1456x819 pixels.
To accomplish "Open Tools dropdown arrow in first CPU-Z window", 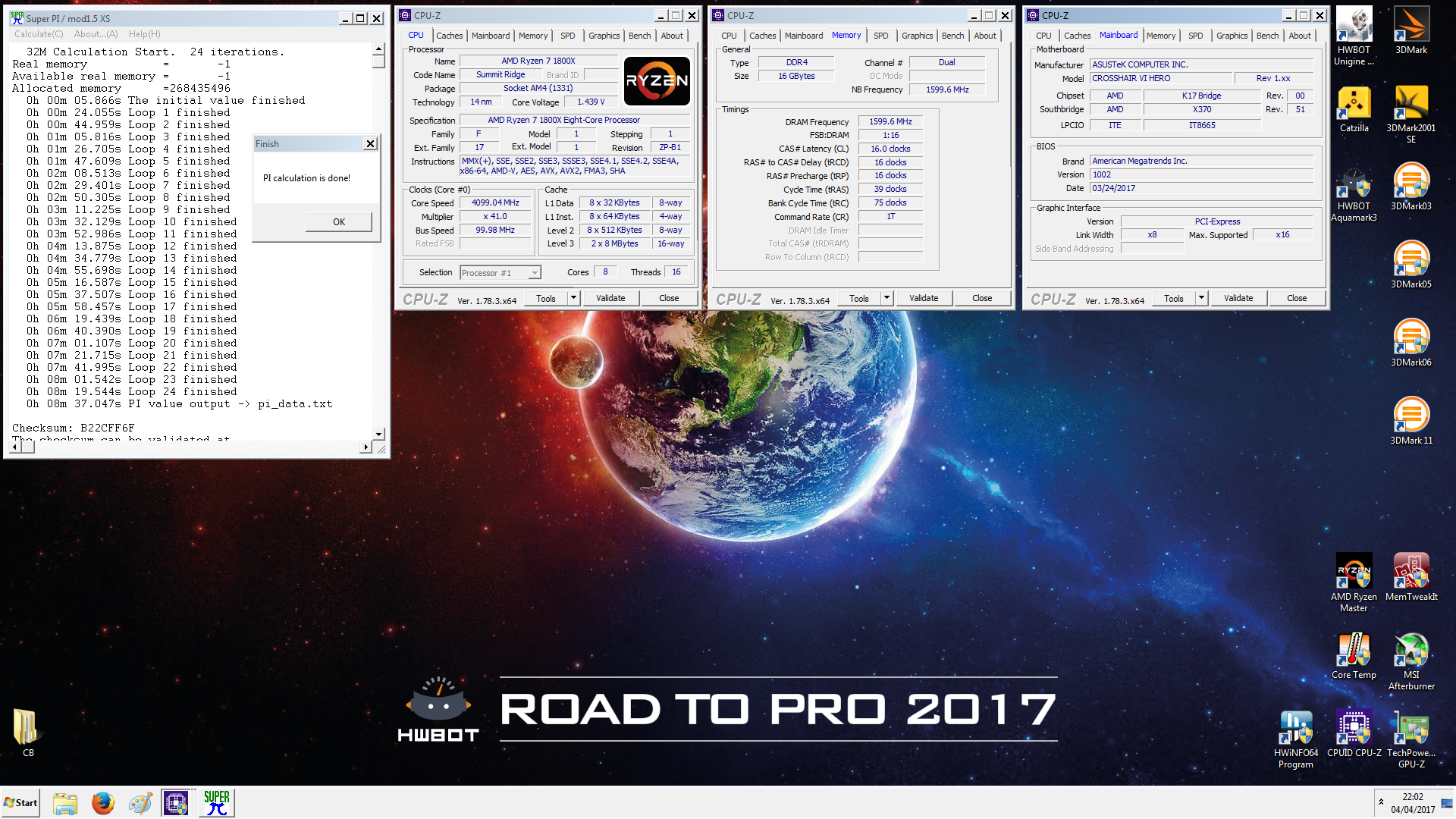I will 574,298.
